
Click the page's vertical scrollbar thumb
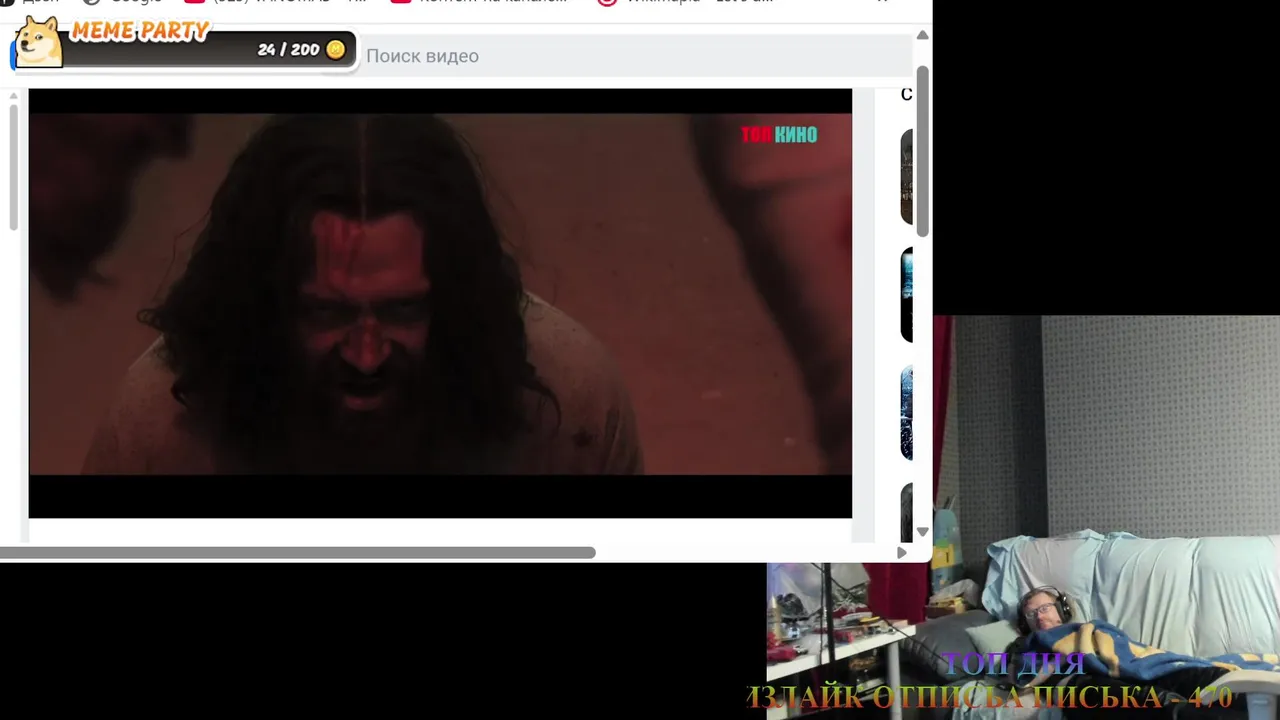(x=923, y=152)
